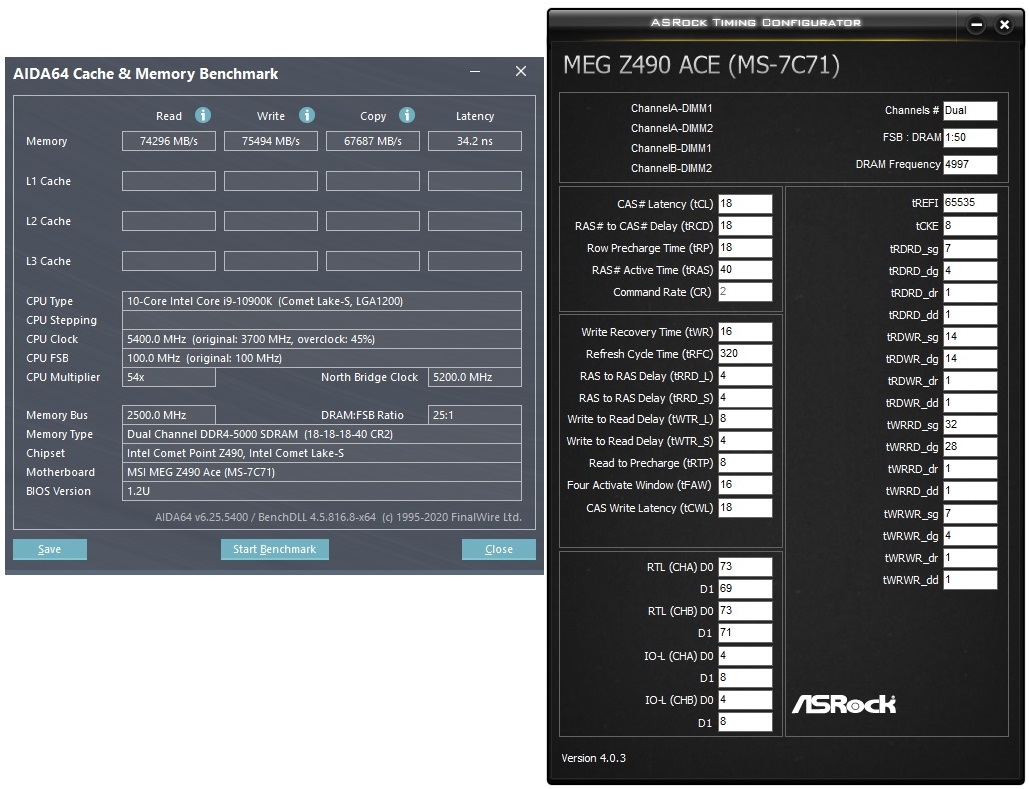Click the IO-L (CHB) D0 field

tap(746, 700)
